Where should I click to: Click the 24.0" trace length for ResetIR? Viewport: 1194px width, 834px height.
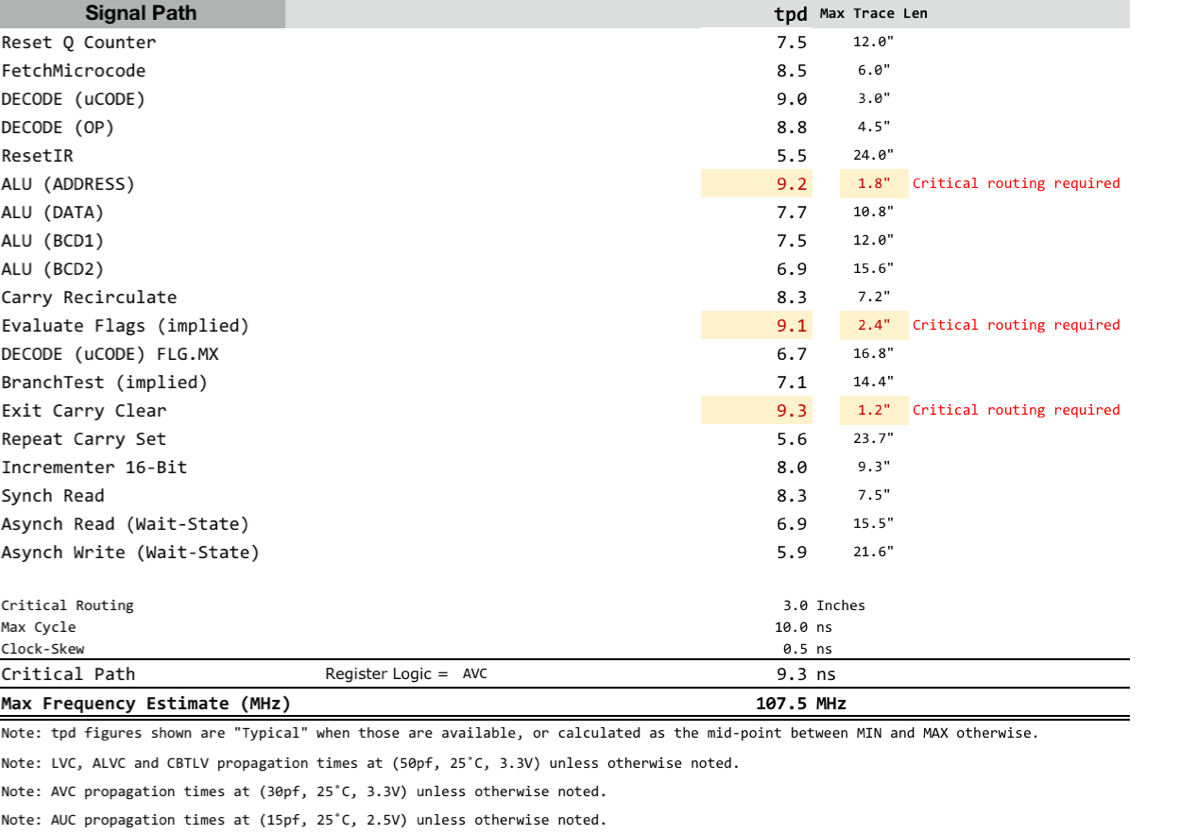872,156
